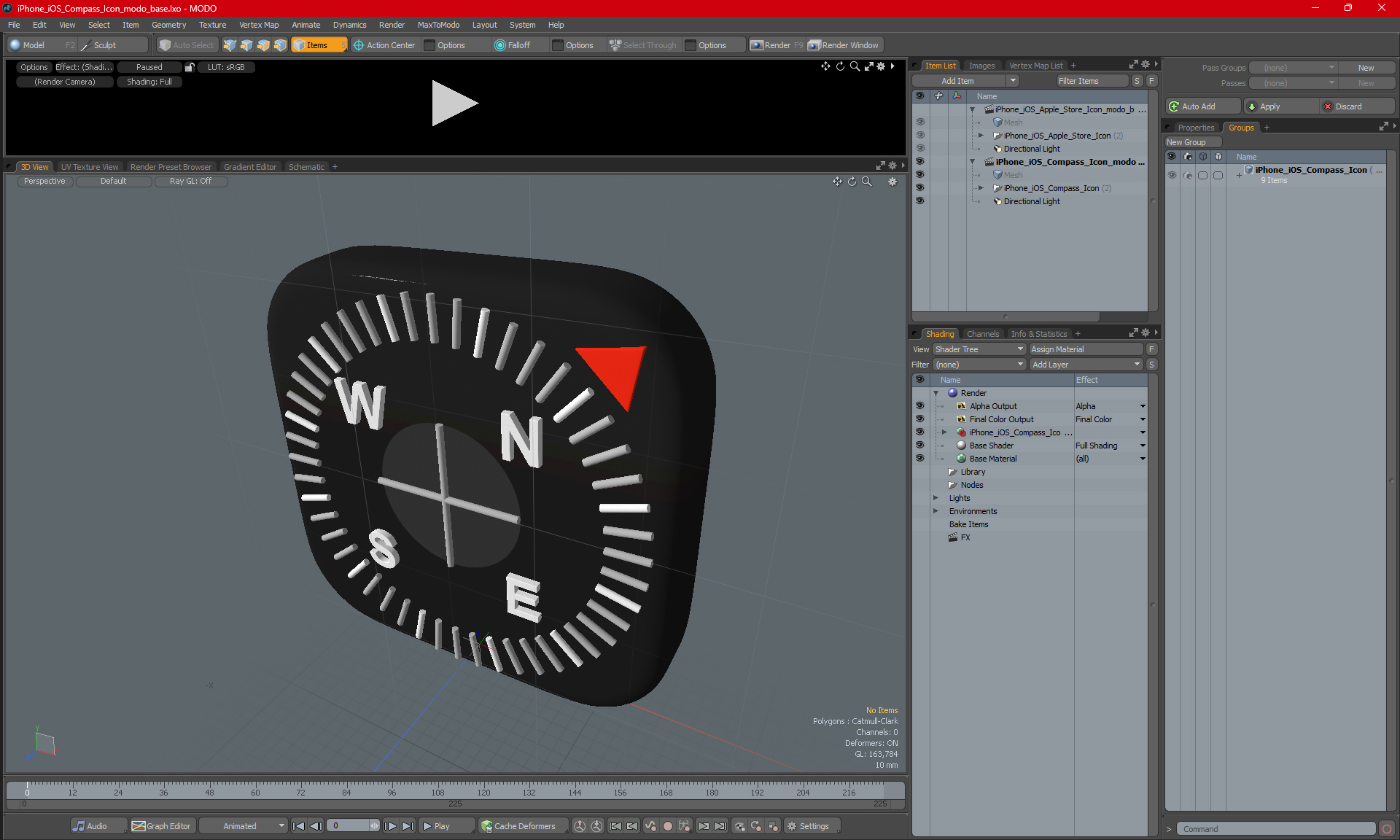Switch to the Channels tab
The image size is (1400, 840).
coord(983,334)
